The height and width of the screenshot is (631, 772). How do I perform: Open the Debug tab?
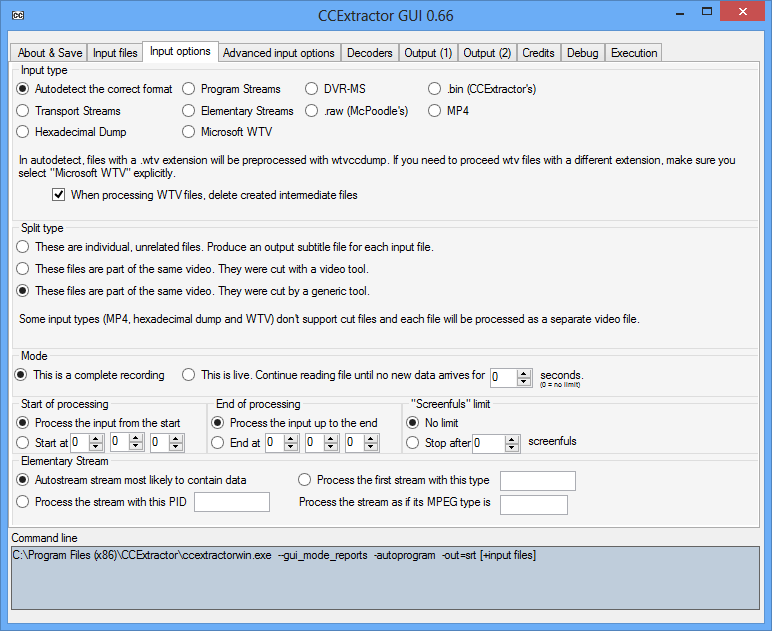582,53
